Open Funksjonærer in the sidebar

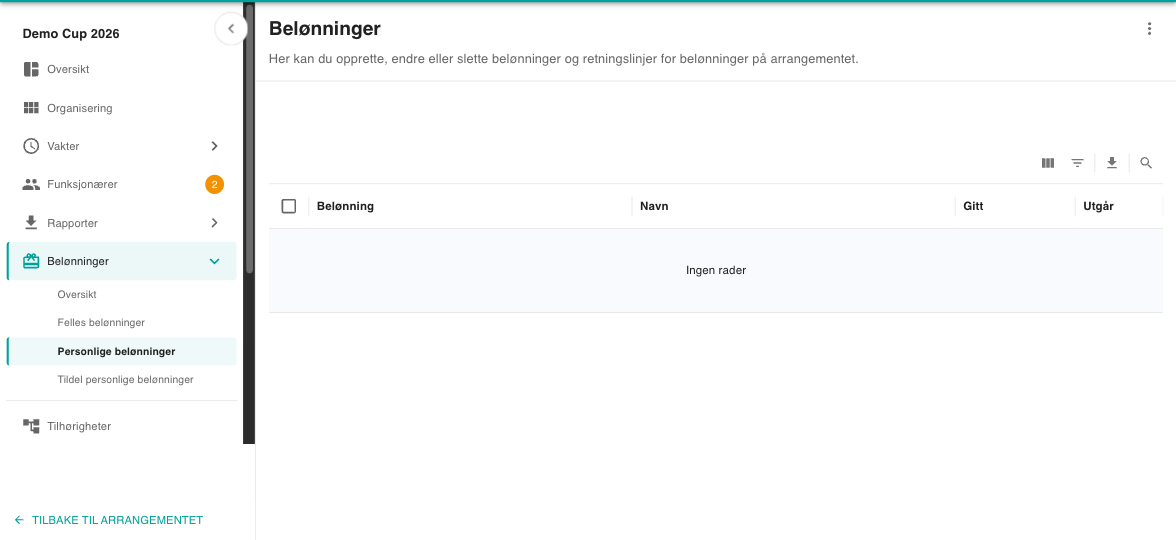122,184
